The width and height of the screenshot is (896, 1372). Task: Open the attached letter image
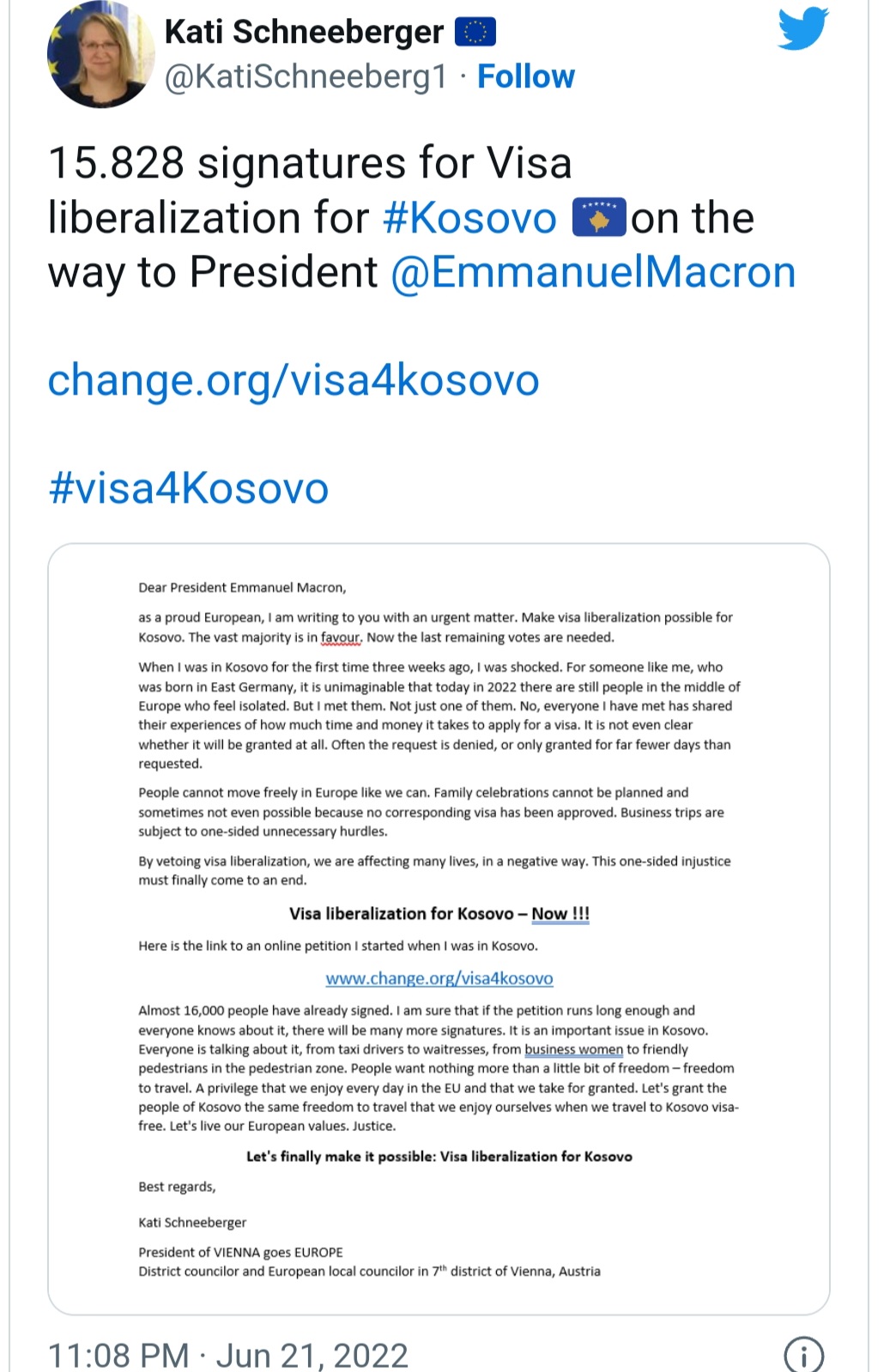pos(439,928)
